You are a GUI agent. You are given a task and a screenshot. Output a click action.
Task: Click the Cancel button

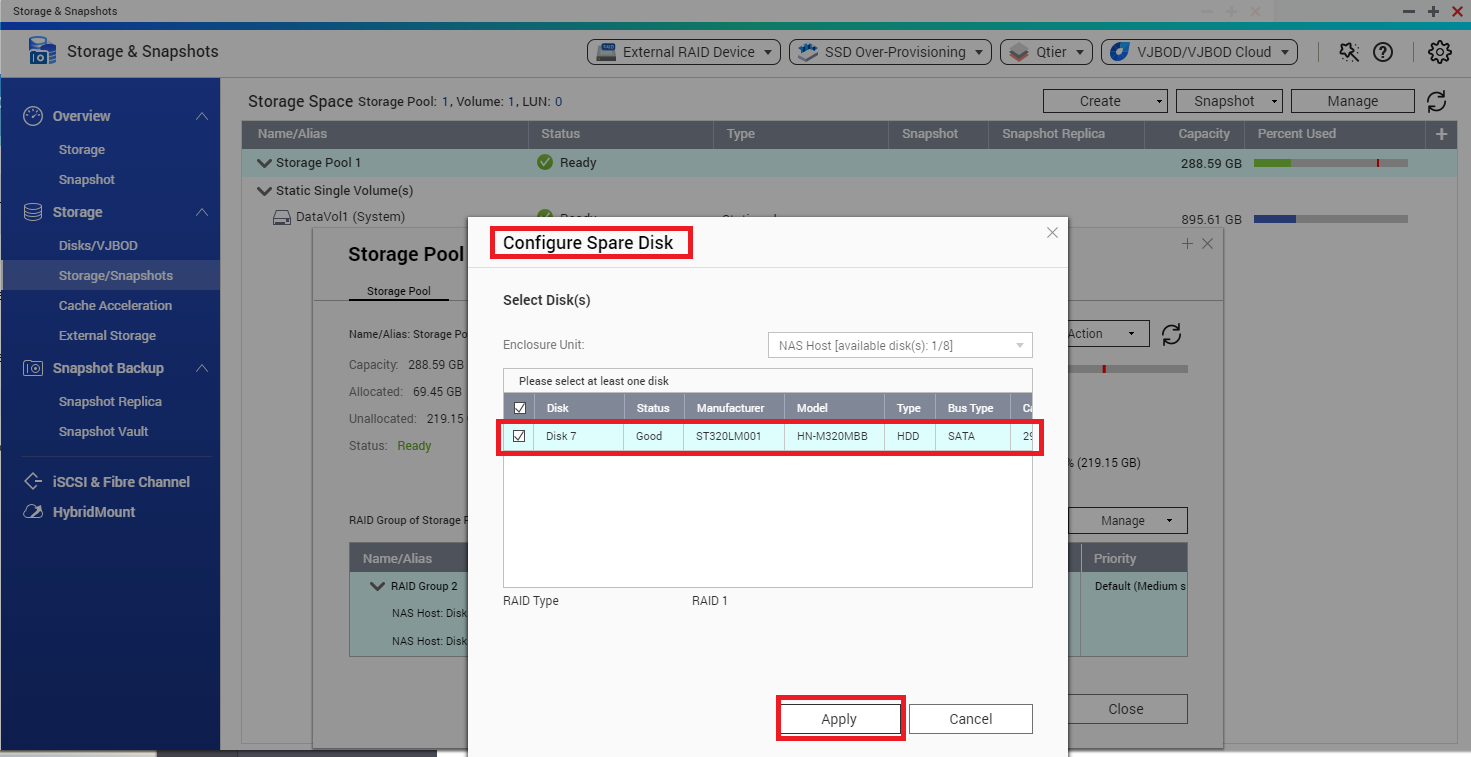coord(970,719)
